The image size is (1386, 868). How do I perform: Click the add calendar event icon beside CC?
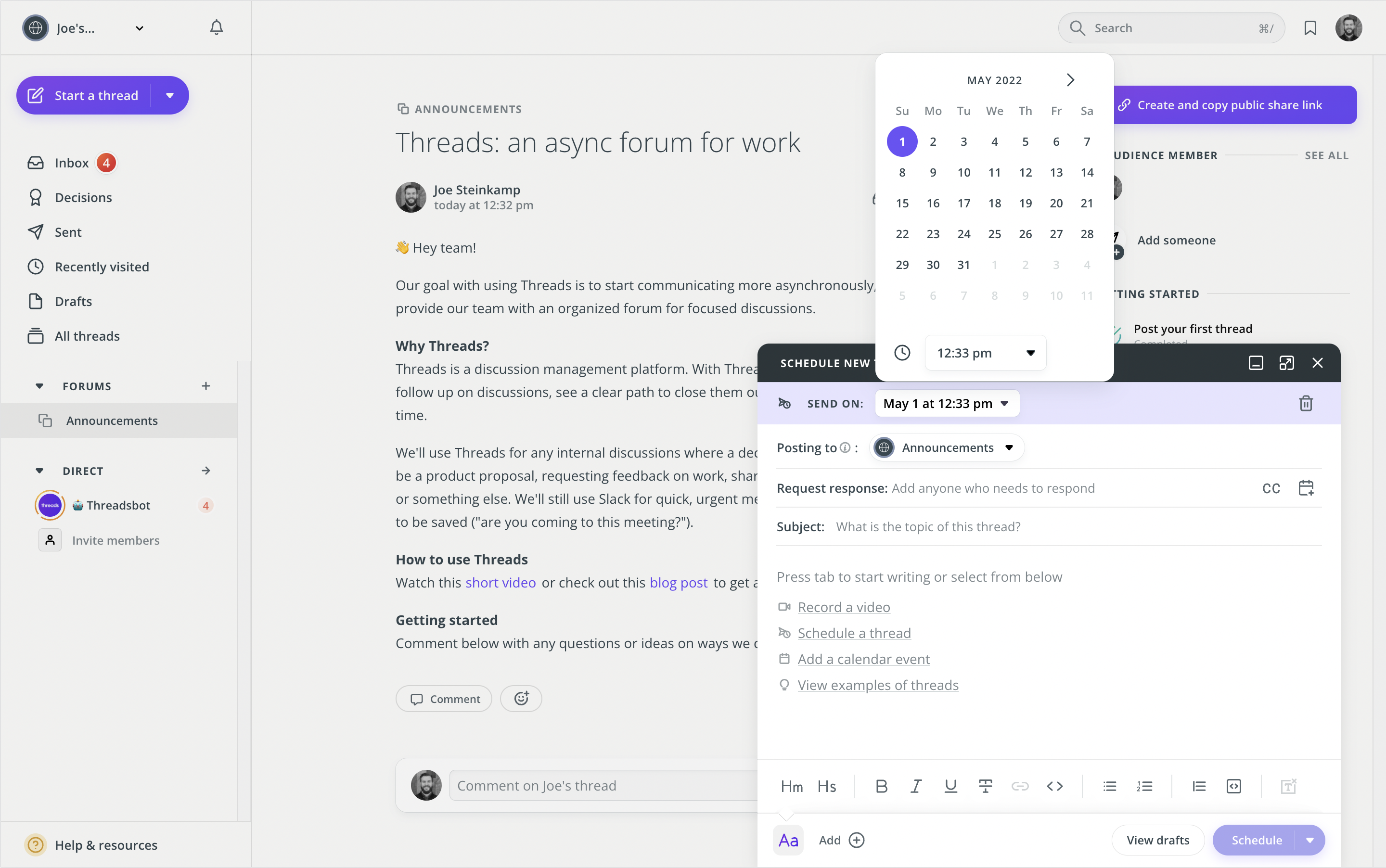point(1306,488)
